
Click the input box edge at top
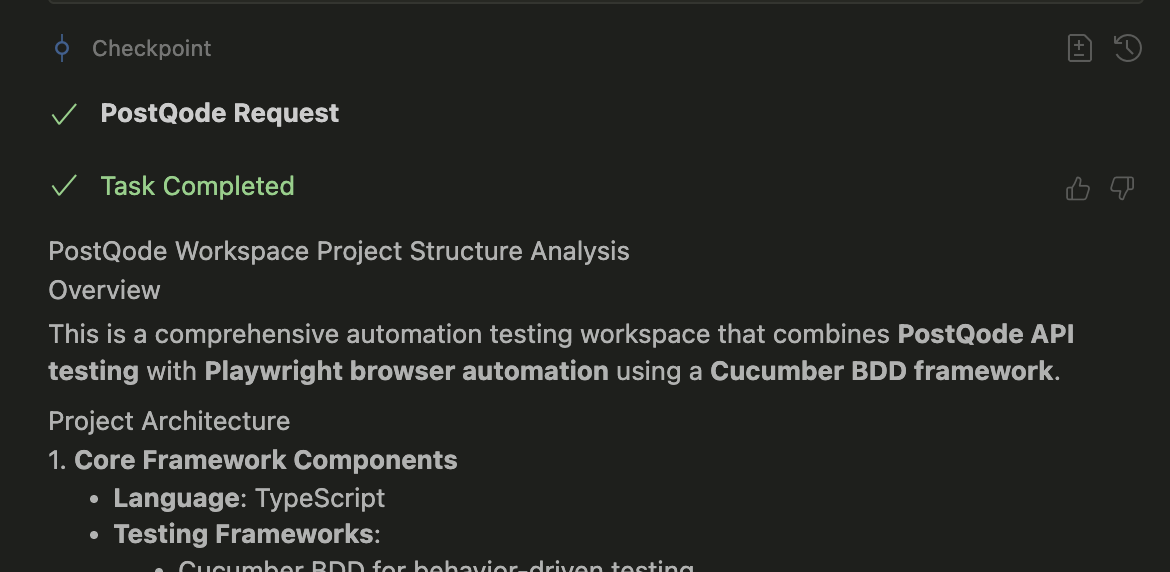[x=595, y=3]
